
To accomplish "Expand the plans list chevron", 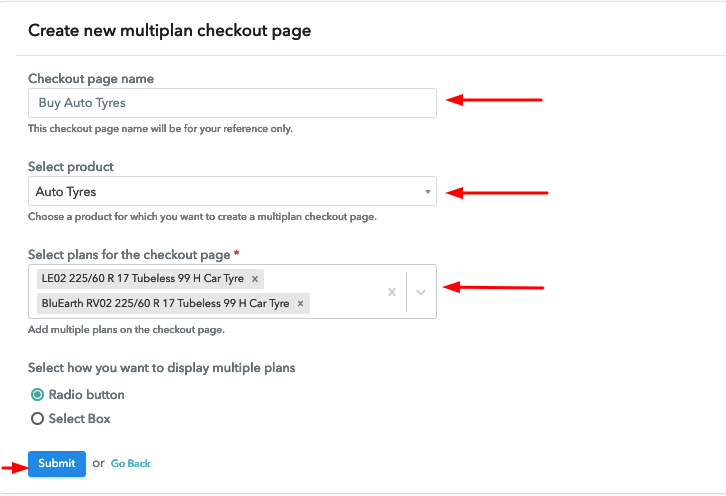I will (420, 292).
